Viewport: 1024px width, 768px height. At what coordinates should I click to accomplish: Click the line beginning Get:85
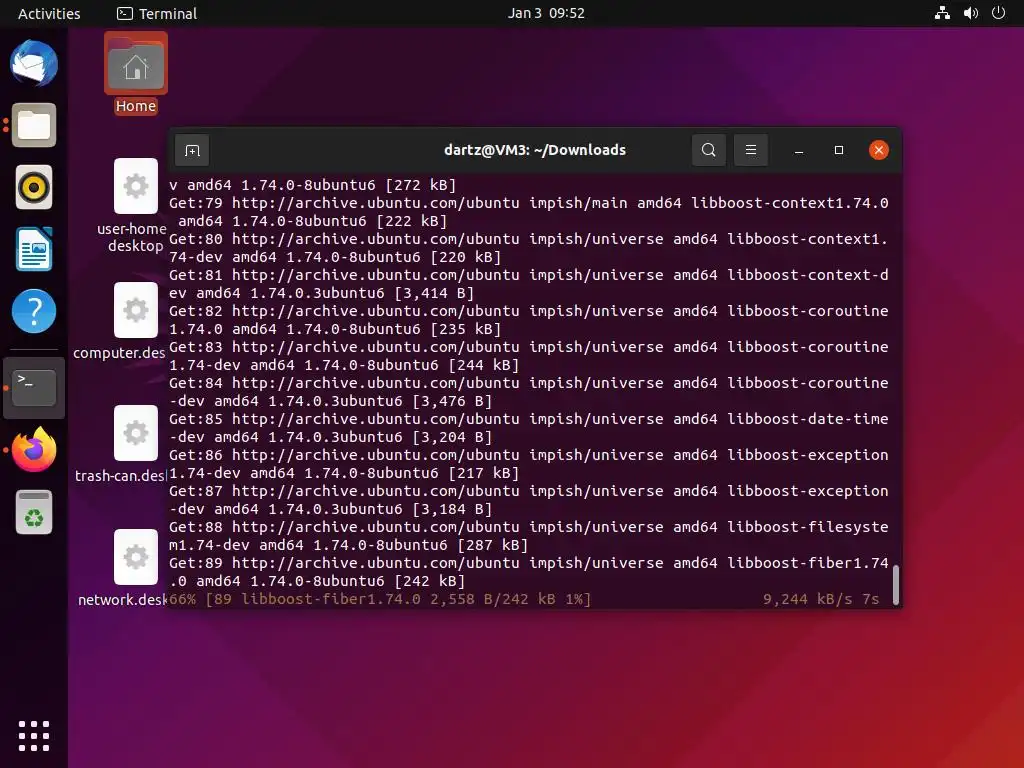(x=528, y=419)
